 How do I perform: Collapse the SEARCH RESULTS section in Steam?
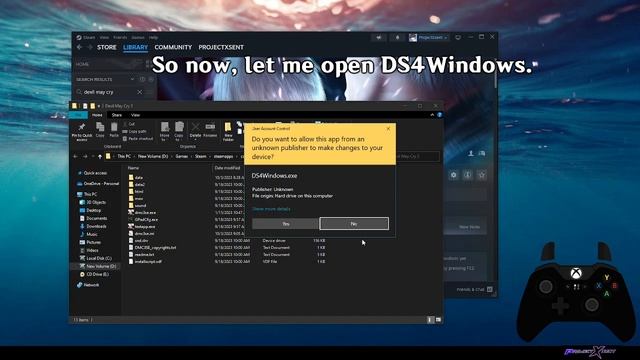coord(132,79)
